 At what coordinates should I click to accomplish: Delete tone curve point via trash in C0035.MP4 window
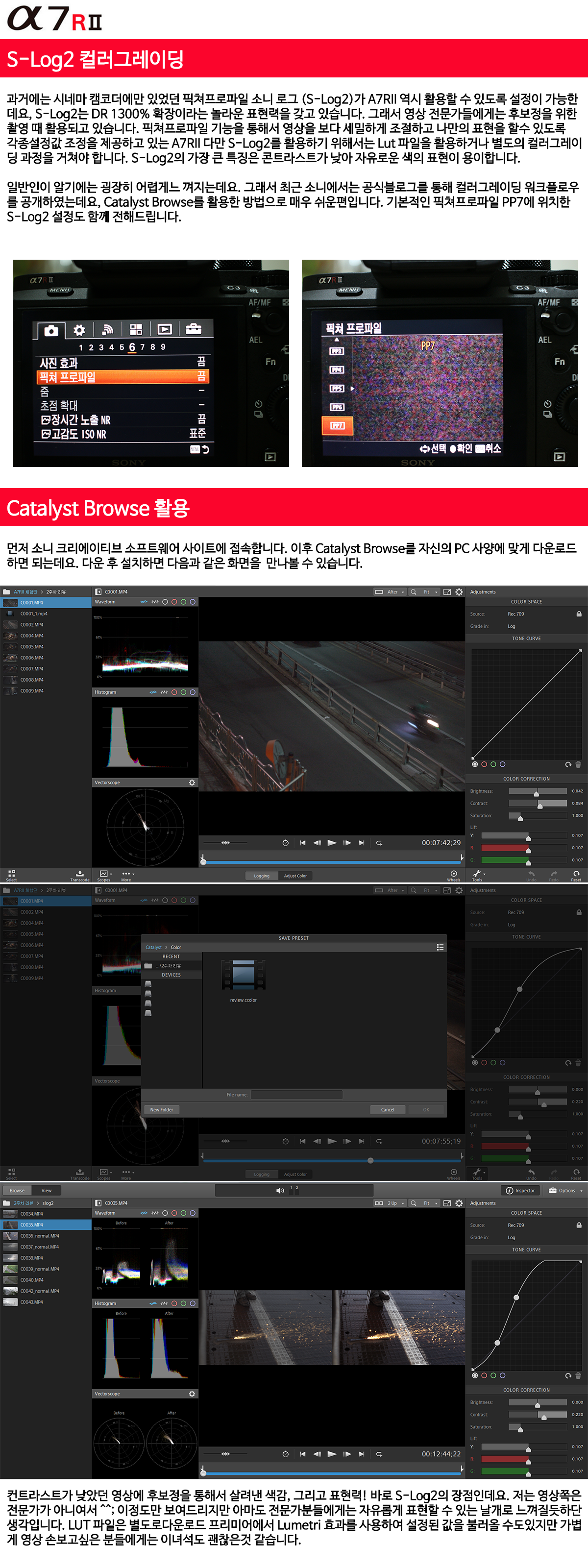[x=578, y=1375]
